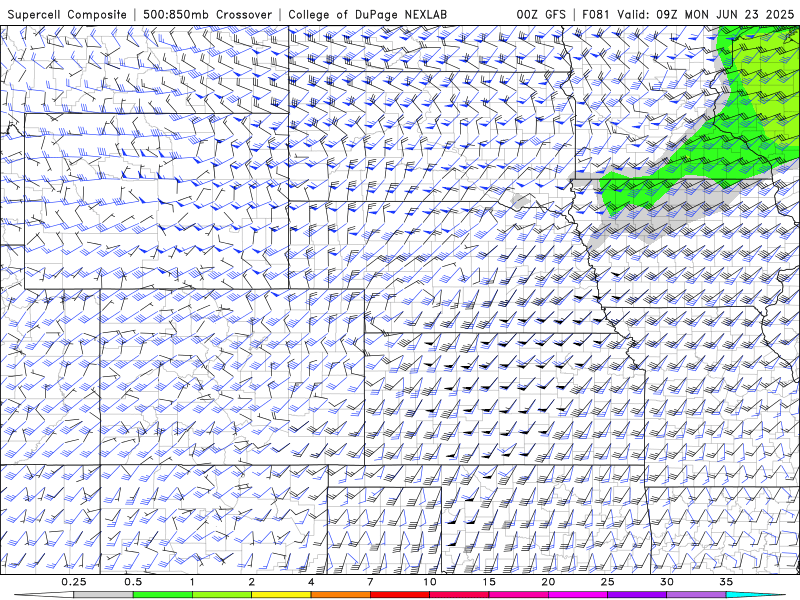800x600 pixels.
Task: Click the legend value '25'
Action: pyautogui.click(x=607, y=582)
